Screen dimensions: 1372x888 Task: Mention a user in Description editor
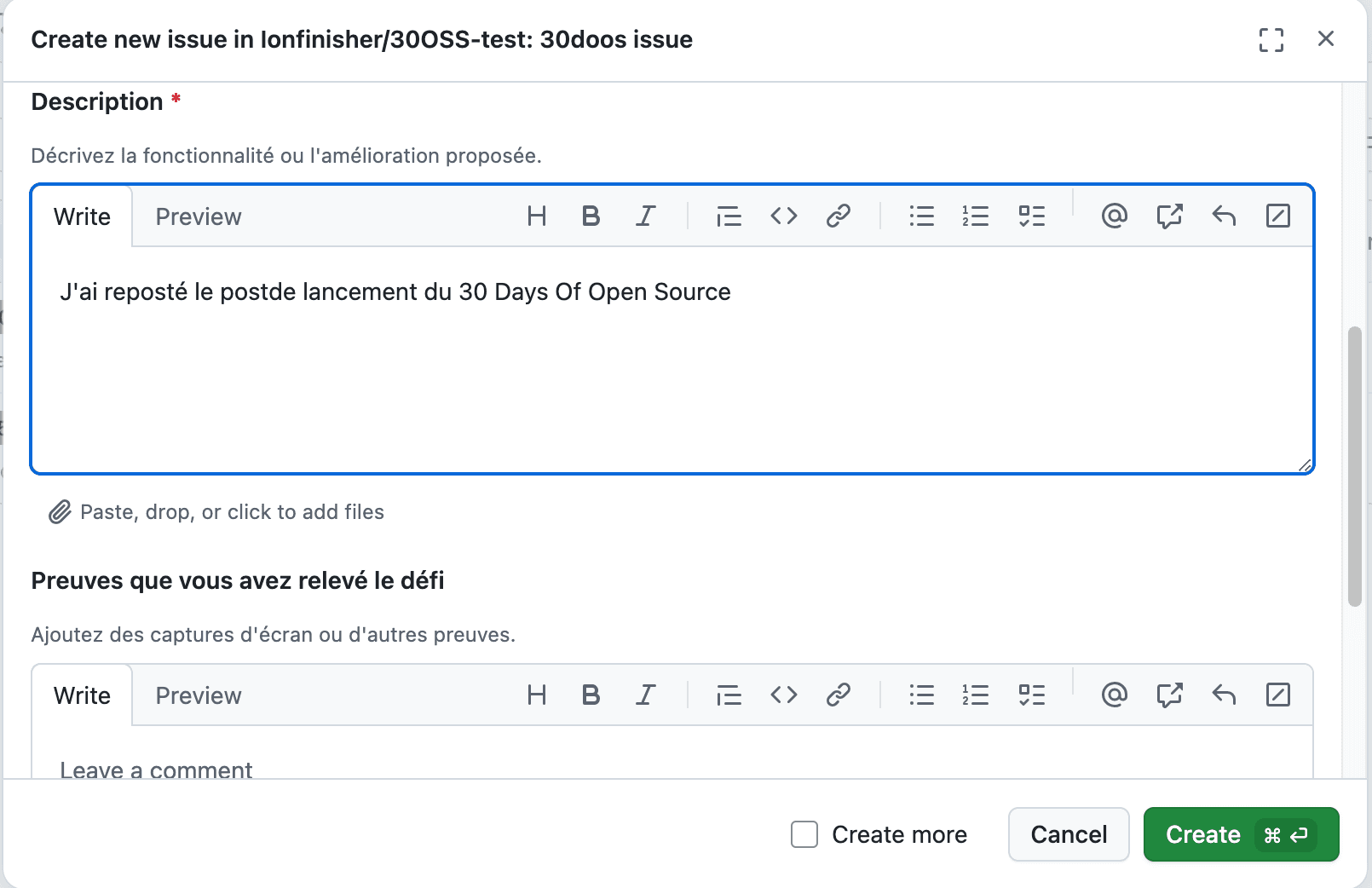click(1114, 216)
